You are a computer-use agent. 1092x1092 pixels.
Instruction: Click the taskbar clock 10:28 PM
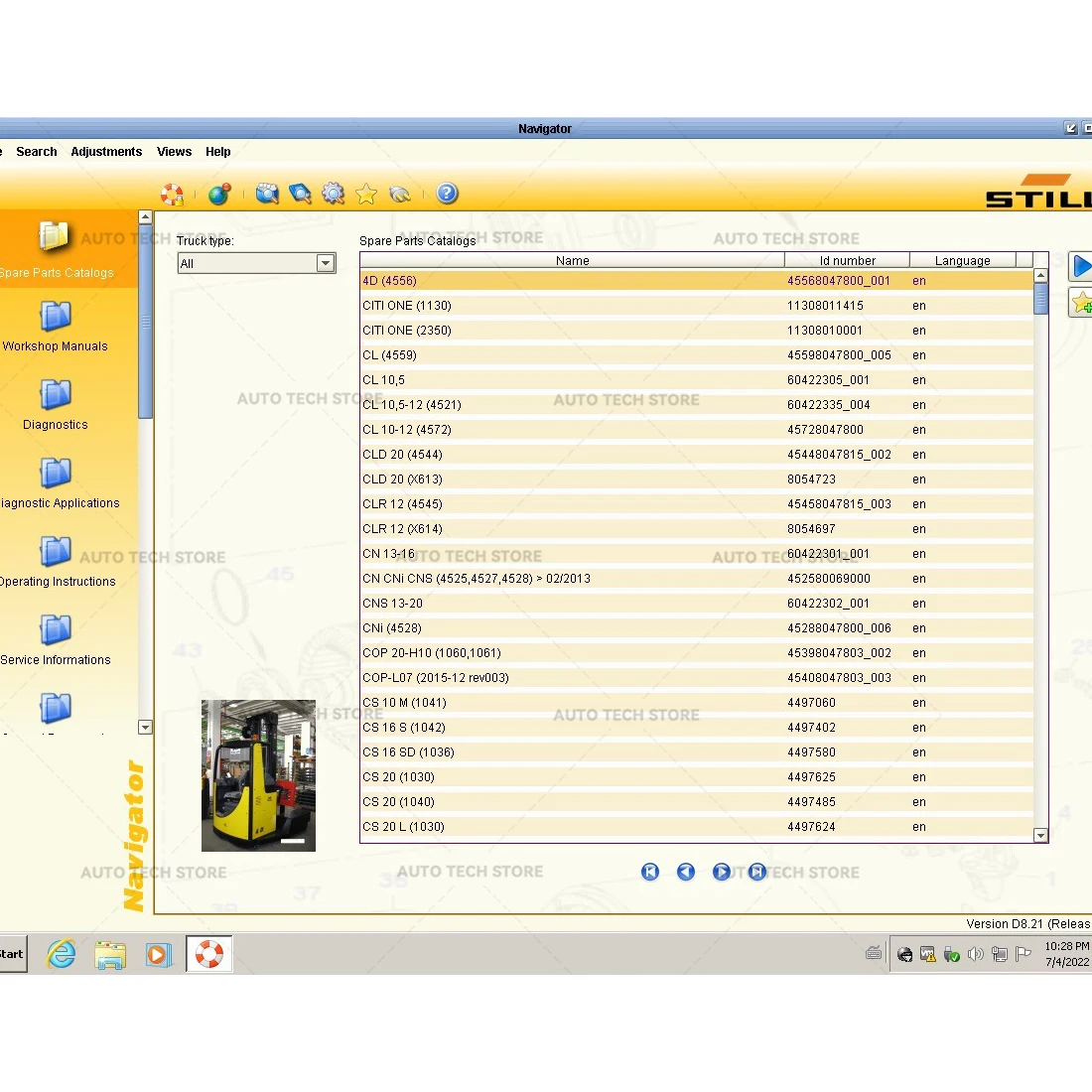(1066, 946)
